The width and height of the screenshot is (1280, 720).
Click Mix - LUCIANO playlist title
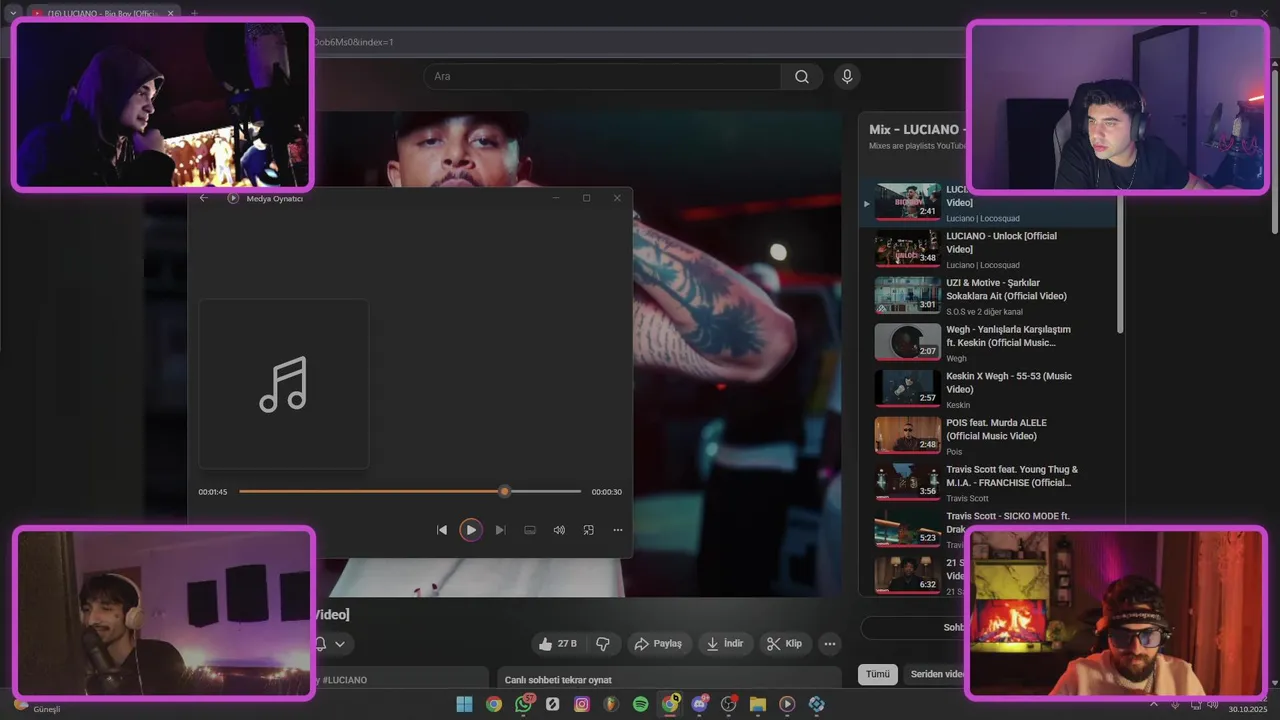916,130
